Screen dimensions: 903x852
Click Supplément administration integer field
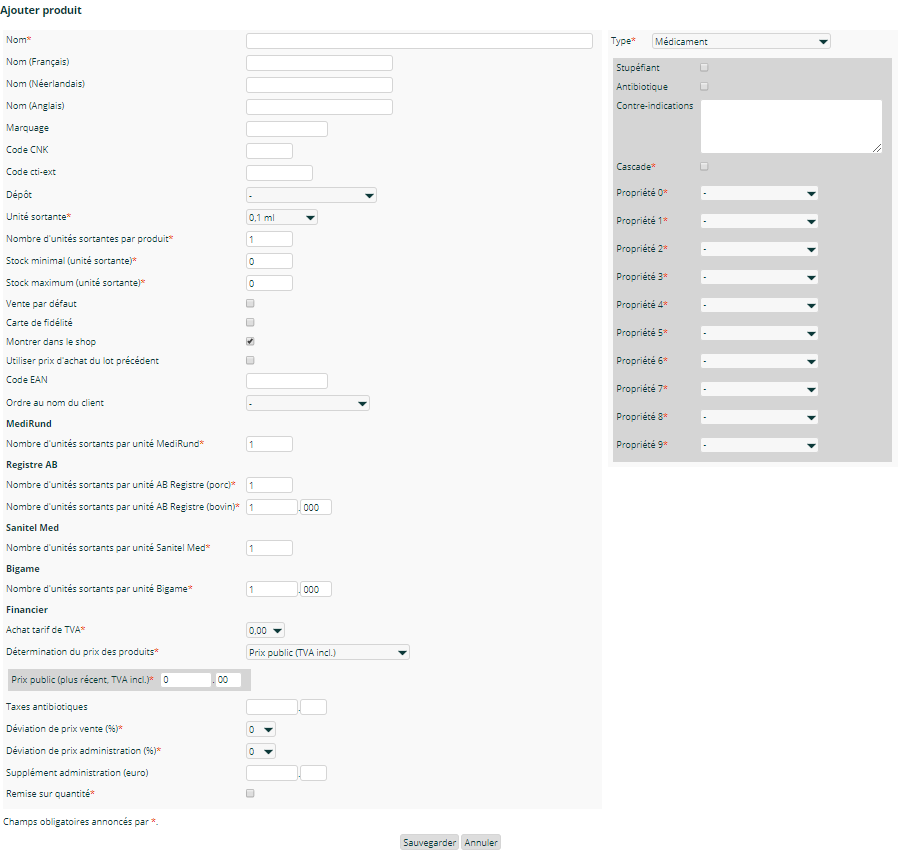tap(272, 773)
